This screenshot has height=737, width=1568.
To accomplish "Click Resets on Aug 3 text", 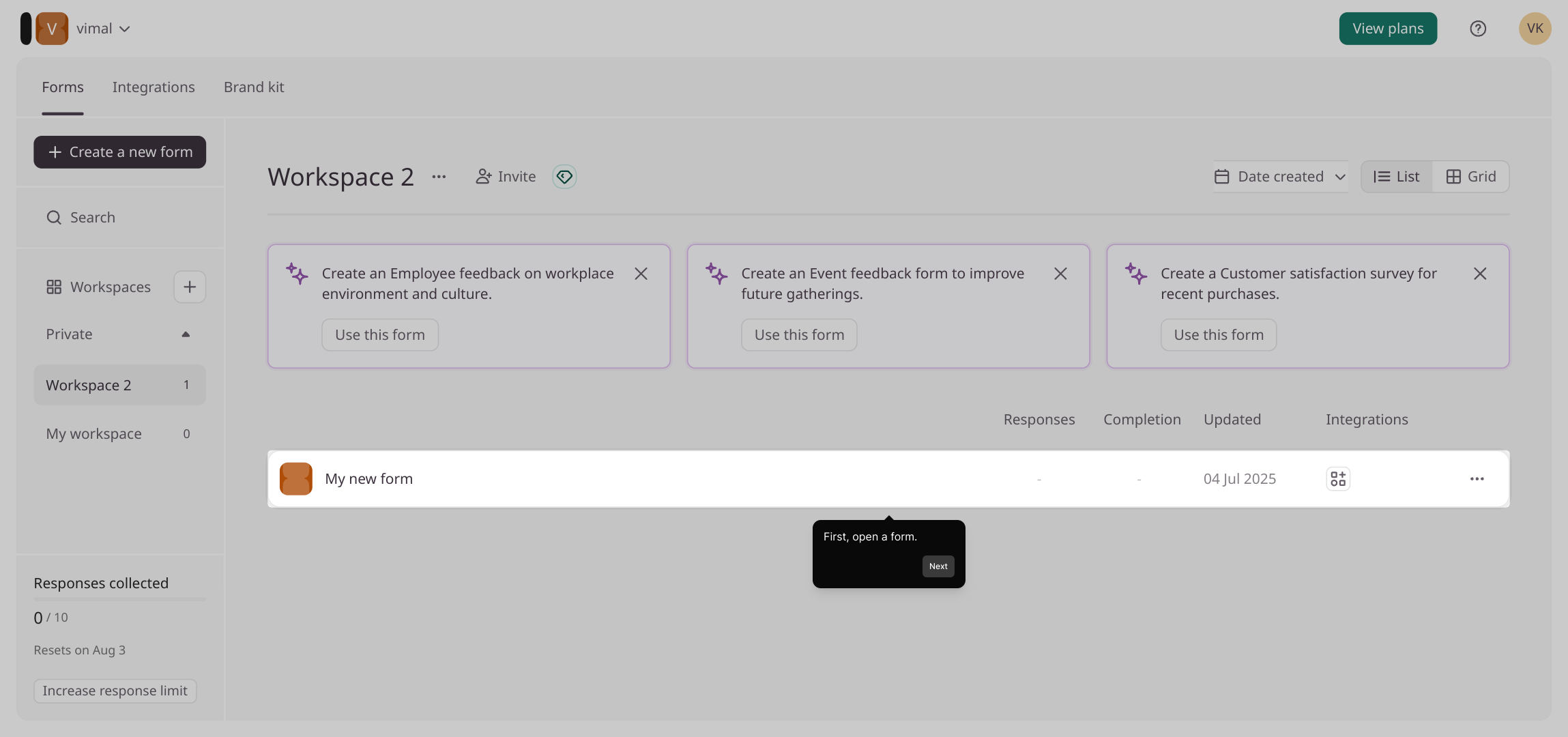I will tap(80, 650).
